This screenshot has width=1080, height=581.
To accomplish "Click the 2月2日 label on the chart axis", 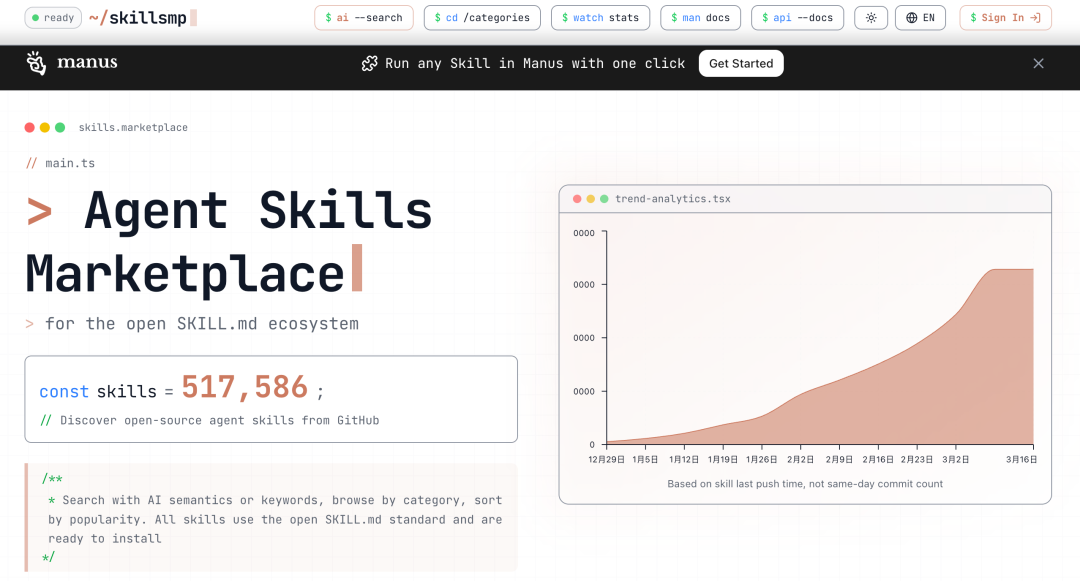I will [800, 459].
